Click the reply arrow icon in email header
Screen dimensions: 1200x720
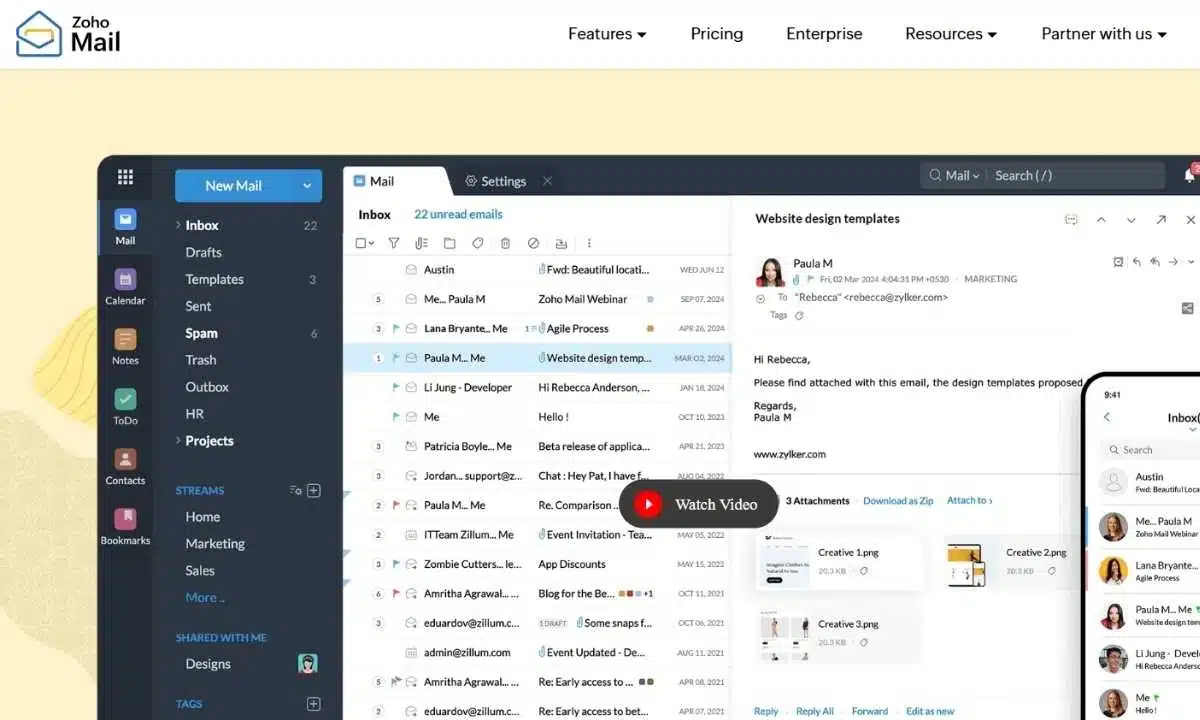coord(1136,262)
